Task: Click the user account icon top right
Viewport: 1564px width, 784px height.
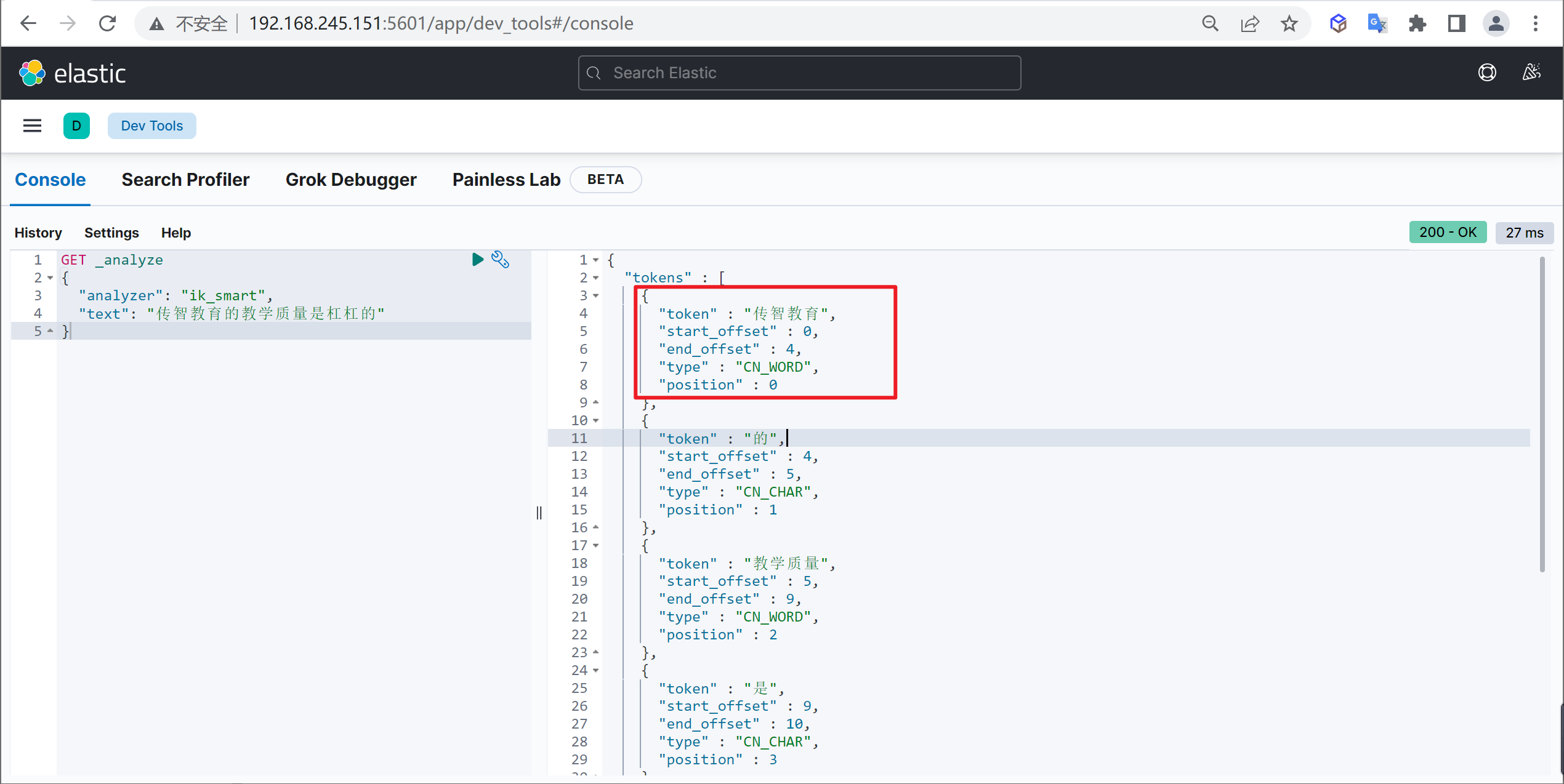Action: click(1496, 22)
